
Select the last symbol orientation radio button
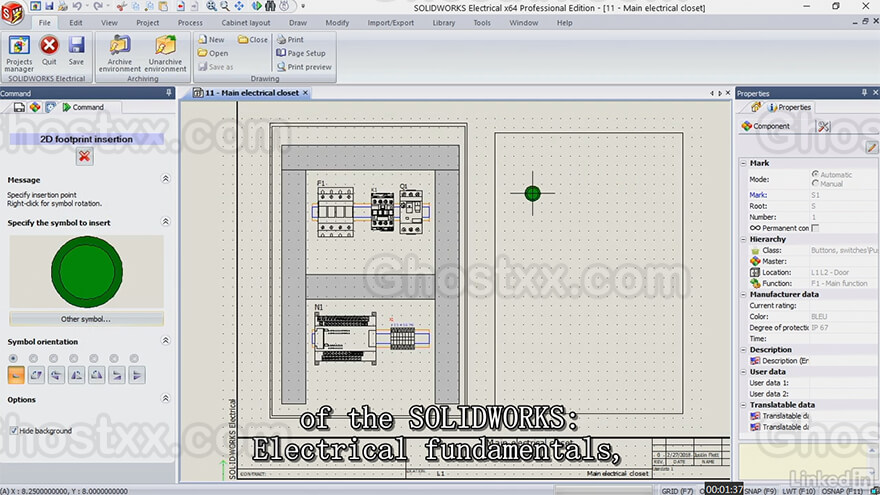click(x=134, y=358)
